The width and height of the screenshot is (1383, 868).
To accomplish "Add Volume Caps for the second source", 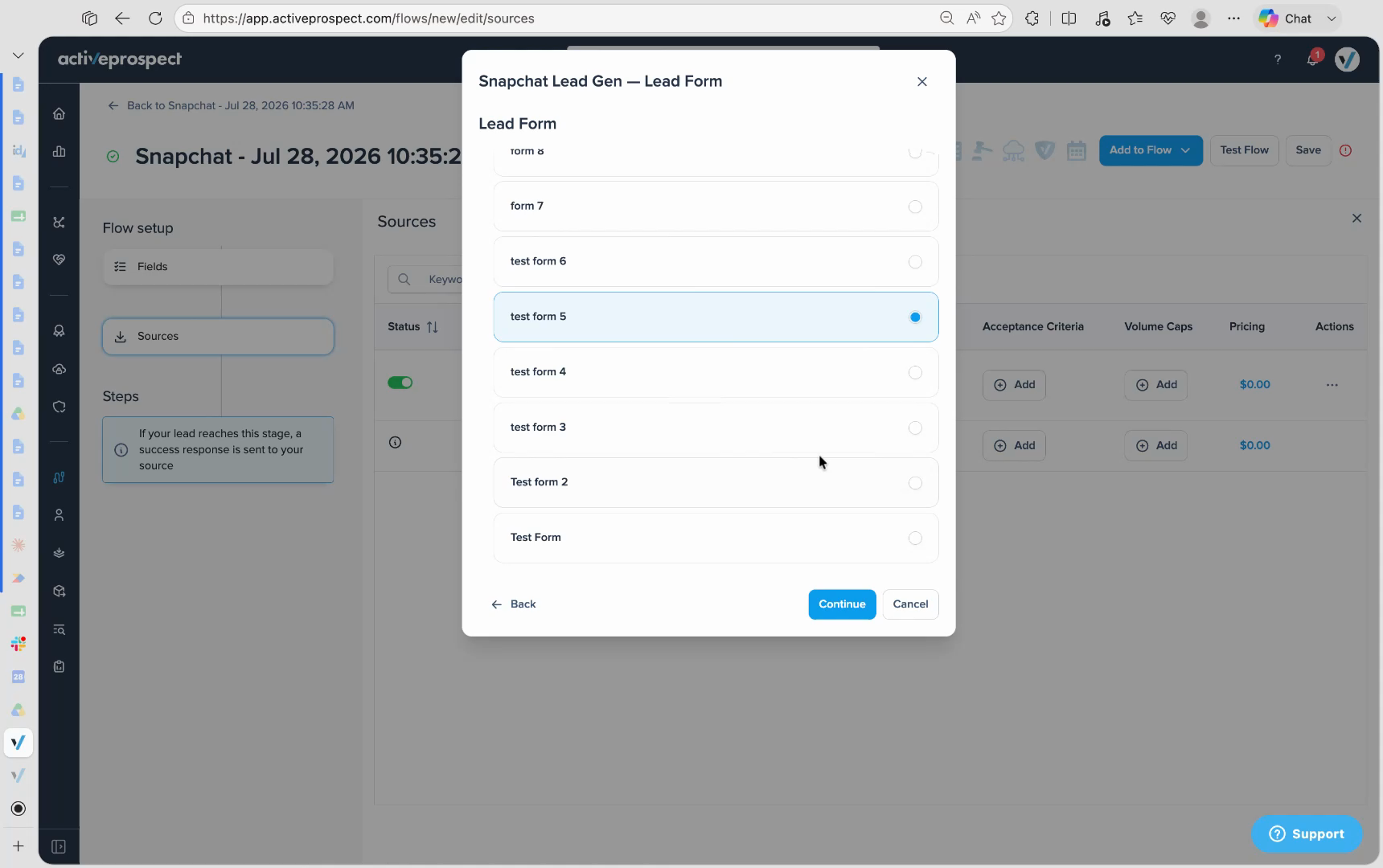I will pos(1155,446).
